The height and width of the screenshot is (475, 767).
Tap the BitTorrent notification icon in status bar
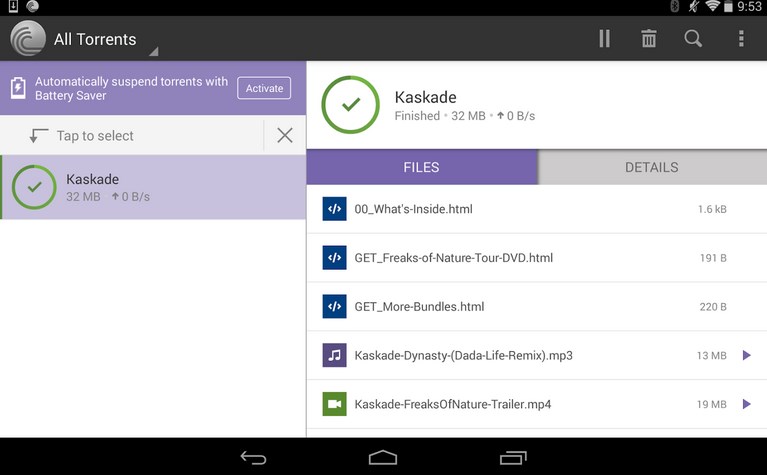click(33, 6)
